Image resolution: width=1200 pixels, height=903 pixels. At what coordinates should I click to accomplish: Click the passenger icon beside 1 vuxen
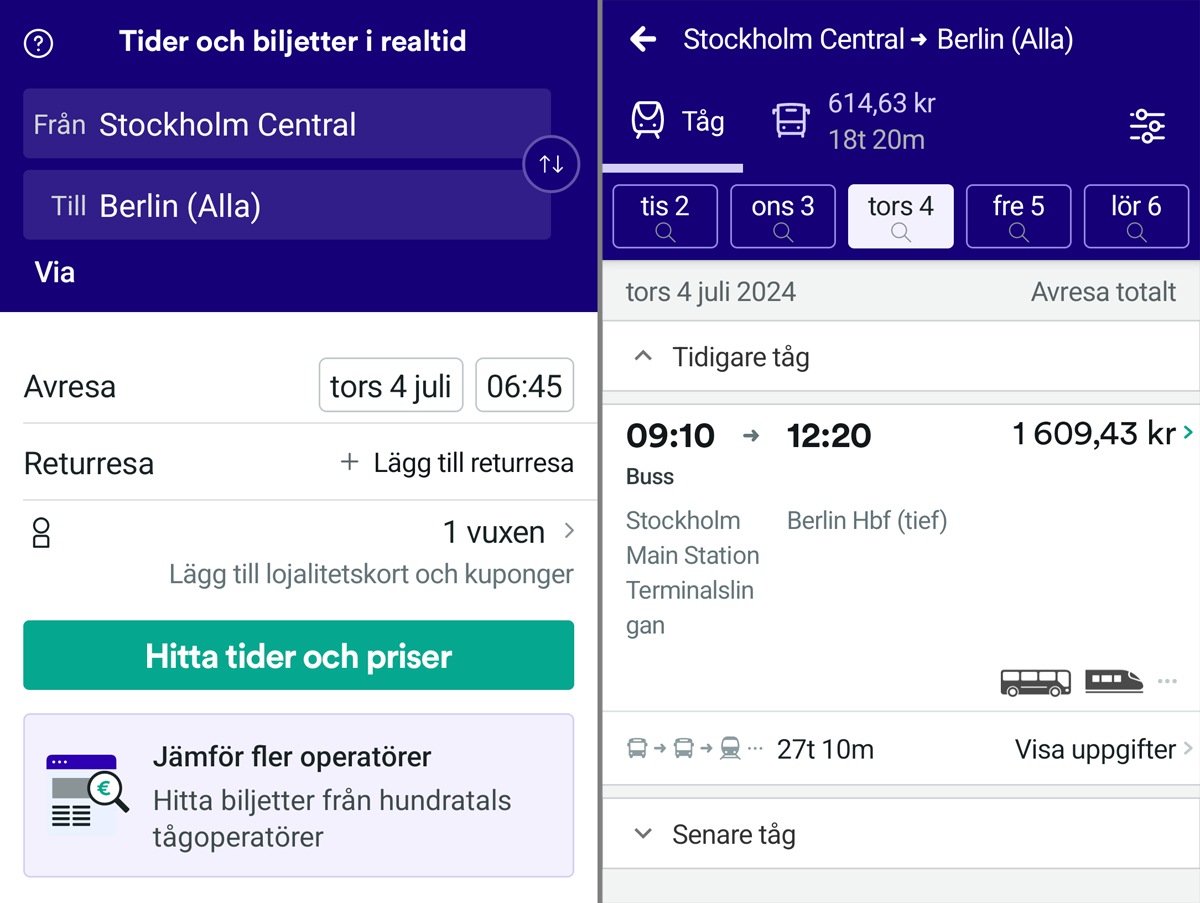pos(41,533)
